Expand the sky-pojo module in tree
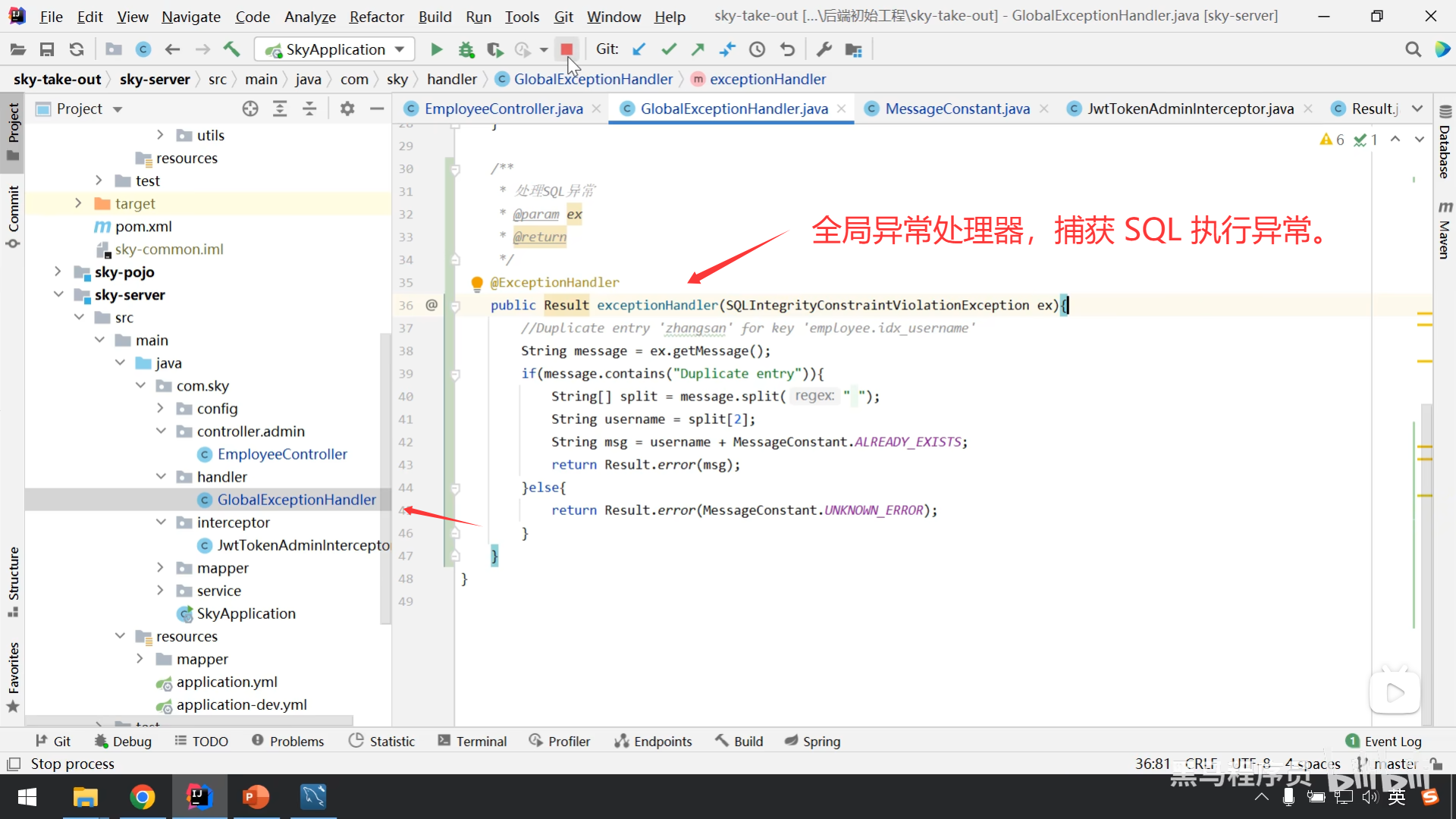 [58, 271]
